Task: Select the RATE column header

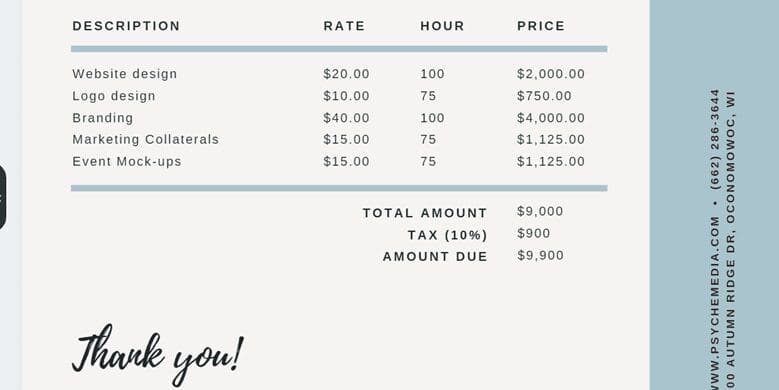Action: (x=344, y=26)
